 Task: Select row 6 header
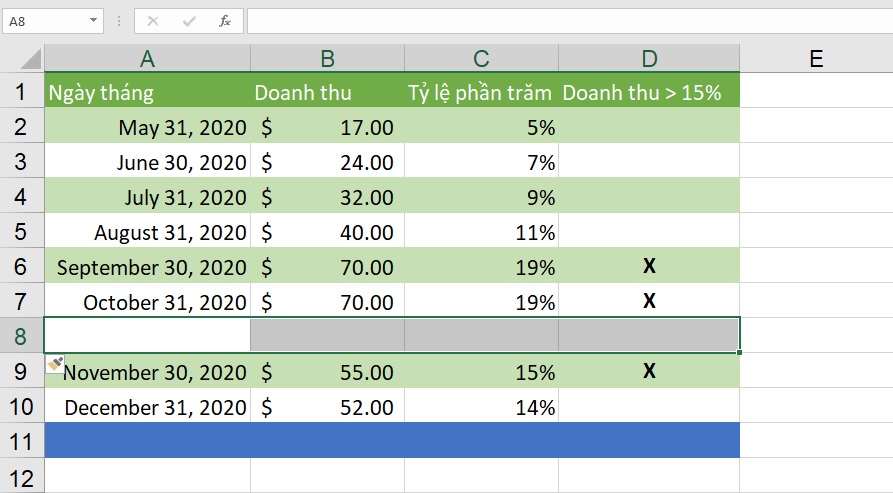coord(22,266)
